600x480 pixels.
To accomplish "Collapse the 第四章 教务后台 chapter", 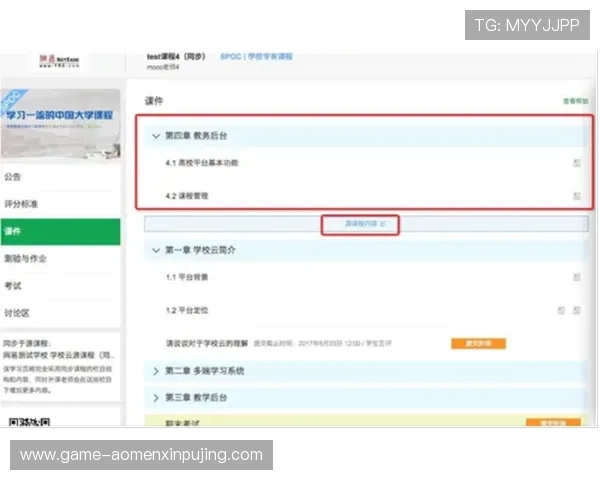I will tap(156, 136).
